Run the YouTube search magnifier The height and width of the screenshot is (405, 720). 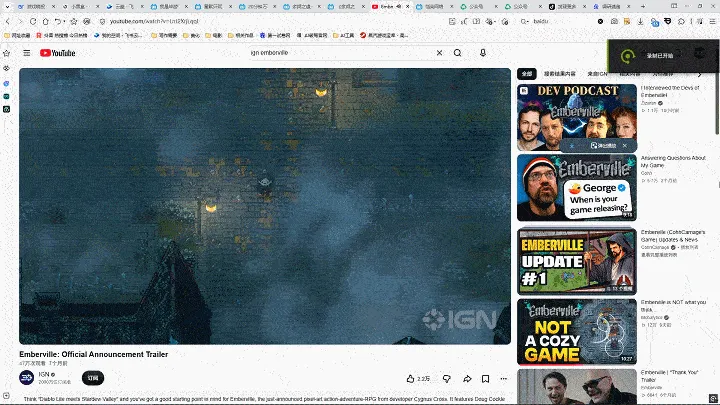[x=457, y=53]
